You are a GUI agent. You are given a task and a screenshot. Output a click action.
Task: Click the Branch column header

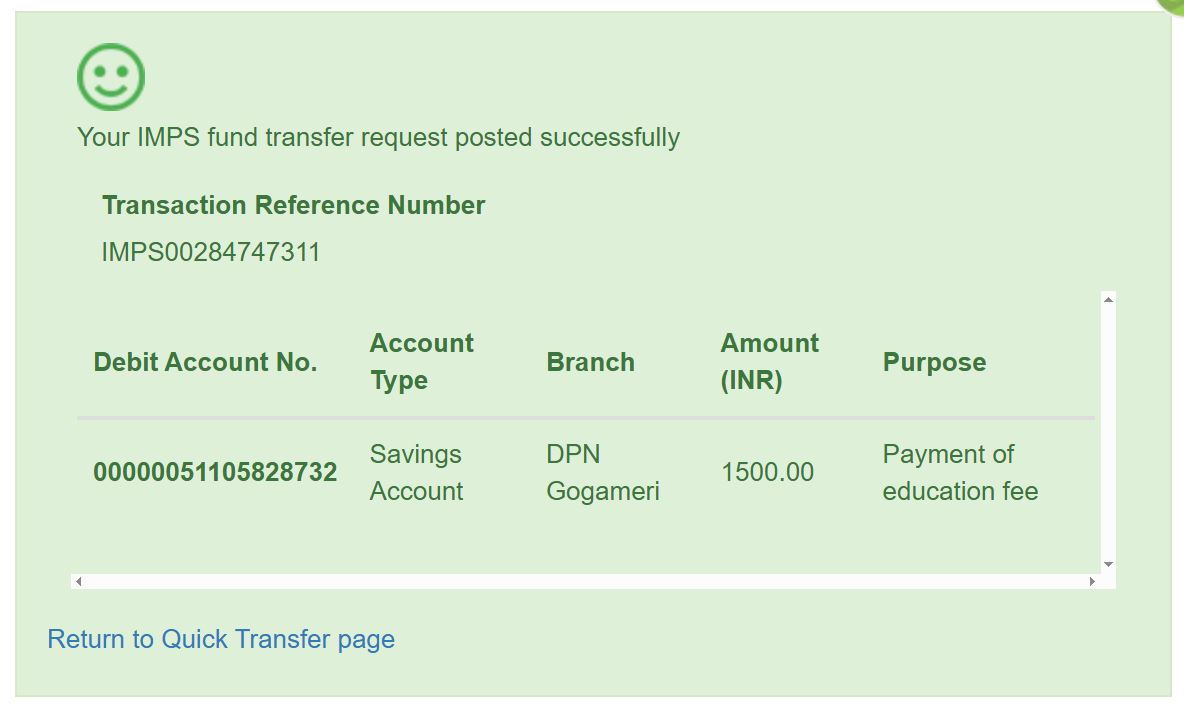pos(590,362)
